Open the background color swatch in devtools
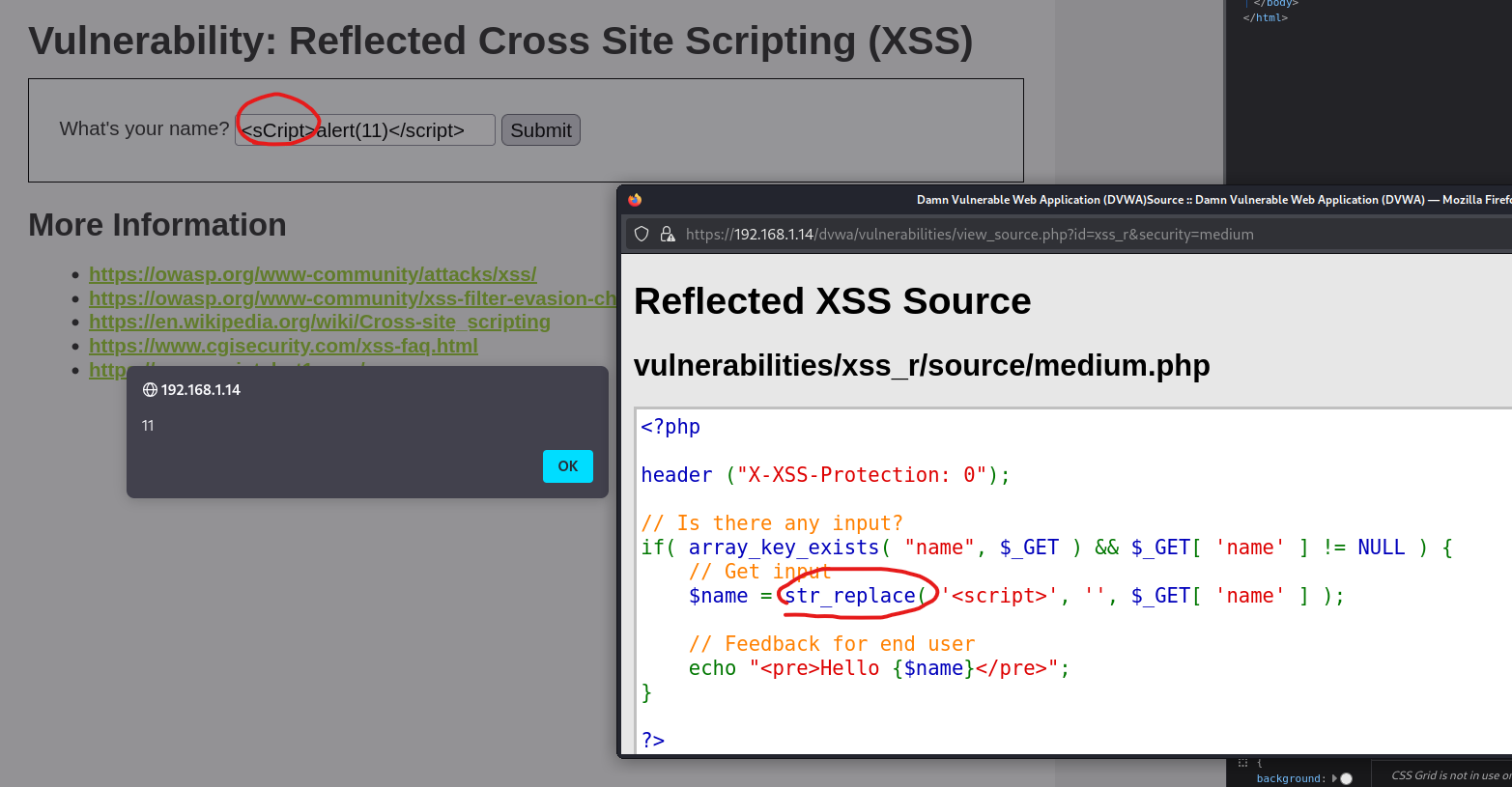Image resolution: width=1512 pixels, height=787 pixels. pyautogui.click(x=1347, y=778)
